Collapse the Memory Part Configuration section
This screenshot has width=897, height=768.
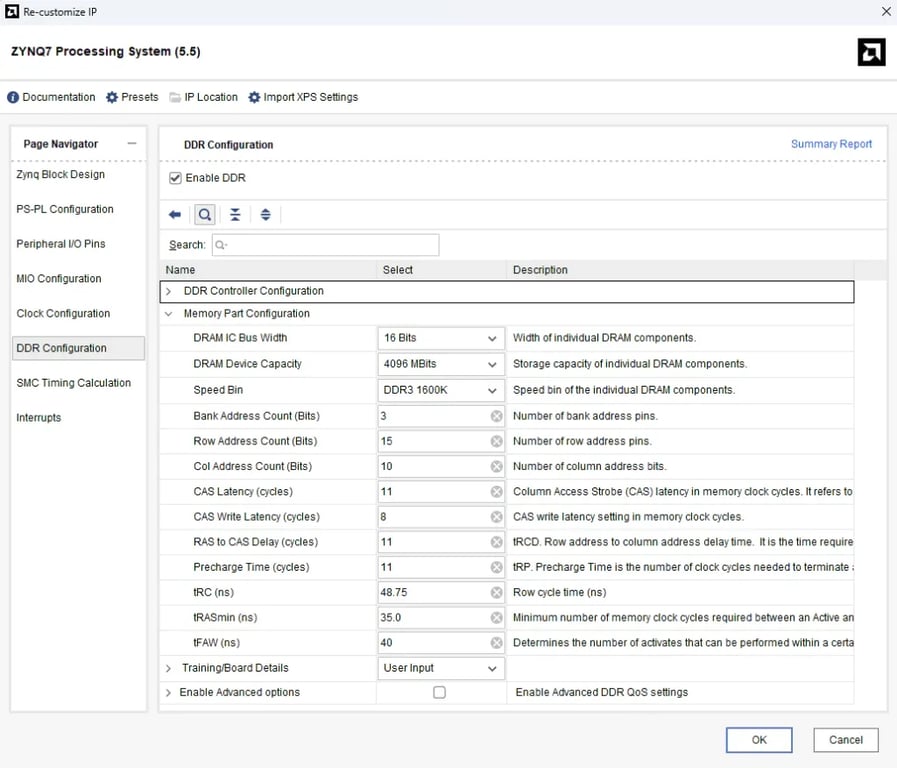[x=169, y=314]
